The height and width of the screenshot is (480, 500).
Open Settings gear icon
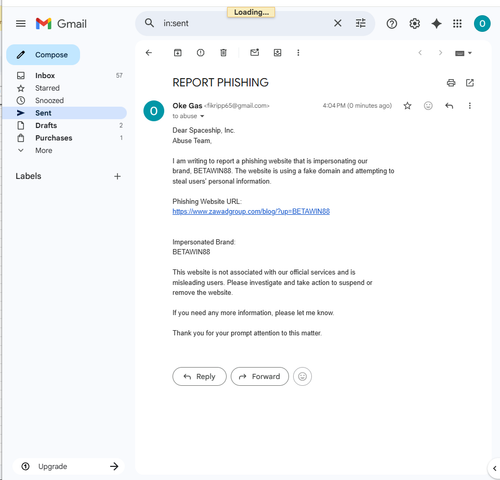point(414,24)
